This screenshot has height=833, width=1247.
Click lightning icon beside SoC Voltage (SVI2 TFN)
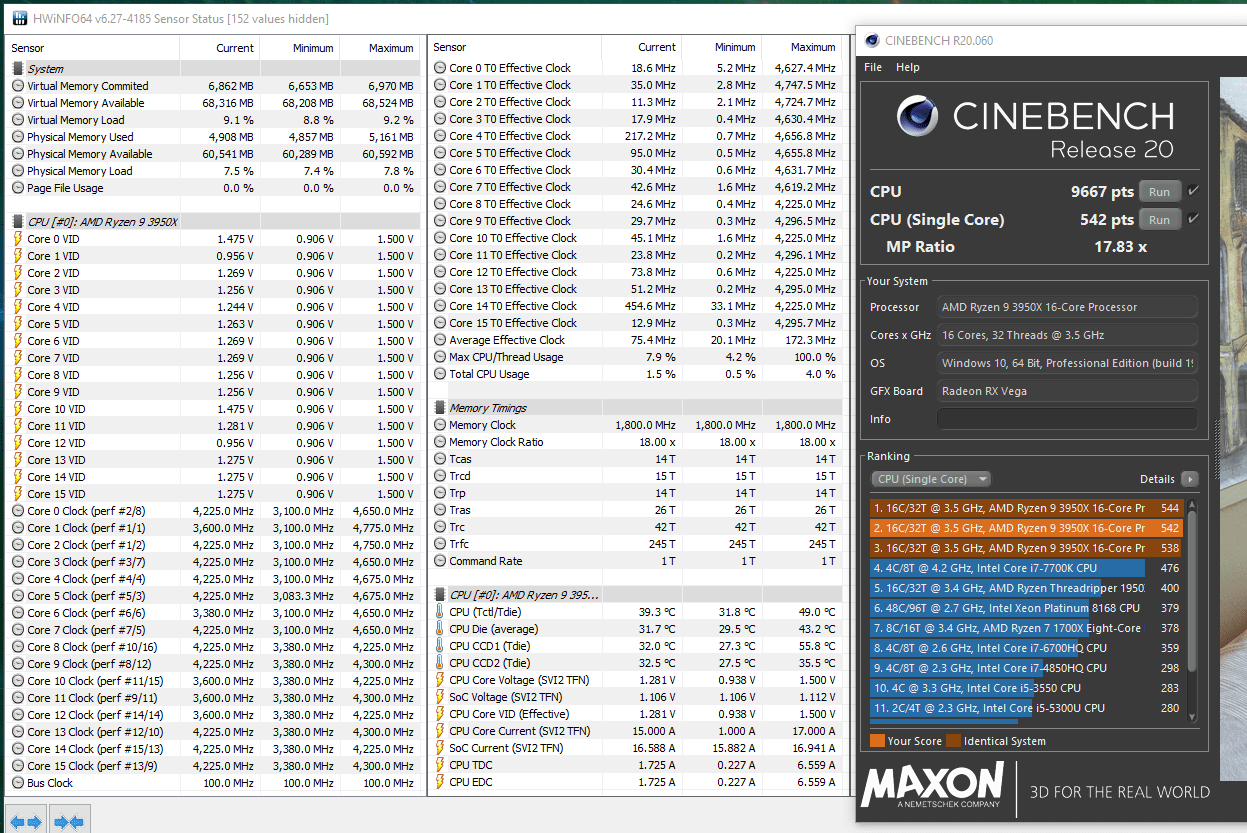point(441,697)
